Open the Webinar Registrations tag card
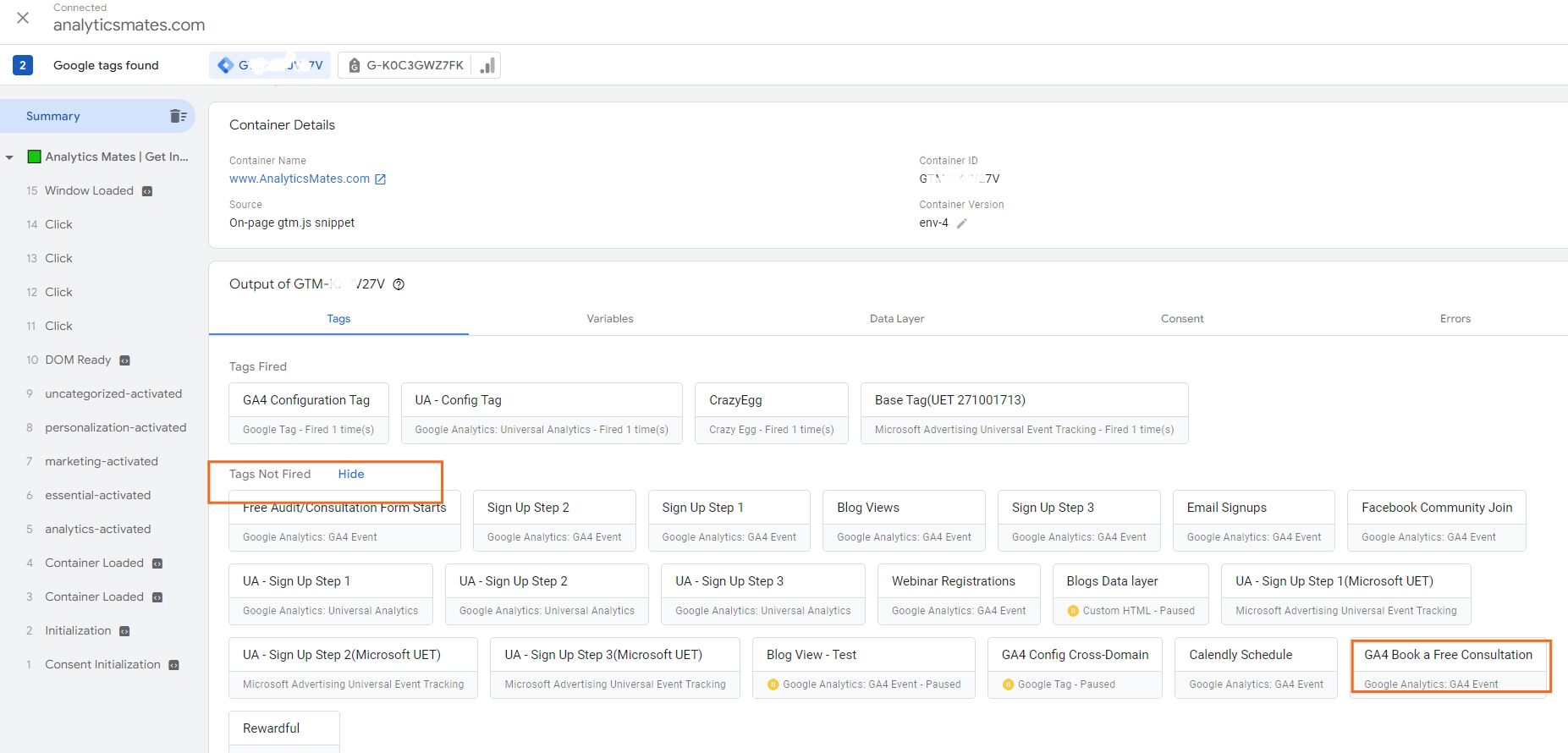This screenshot has width=1568, height=753. coord(959,594)
